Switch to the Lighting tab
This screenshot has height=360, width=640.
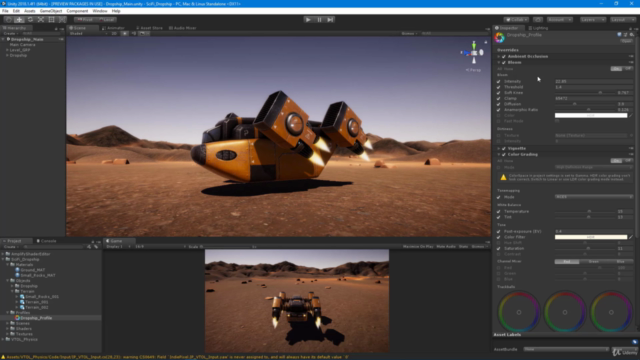tap(538, 28)
